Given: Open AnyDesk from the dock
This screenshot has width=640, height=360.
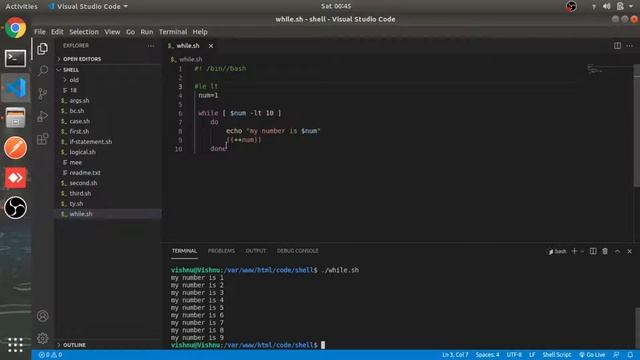Looking at the screenshot, I should click(x=16, y=178).
